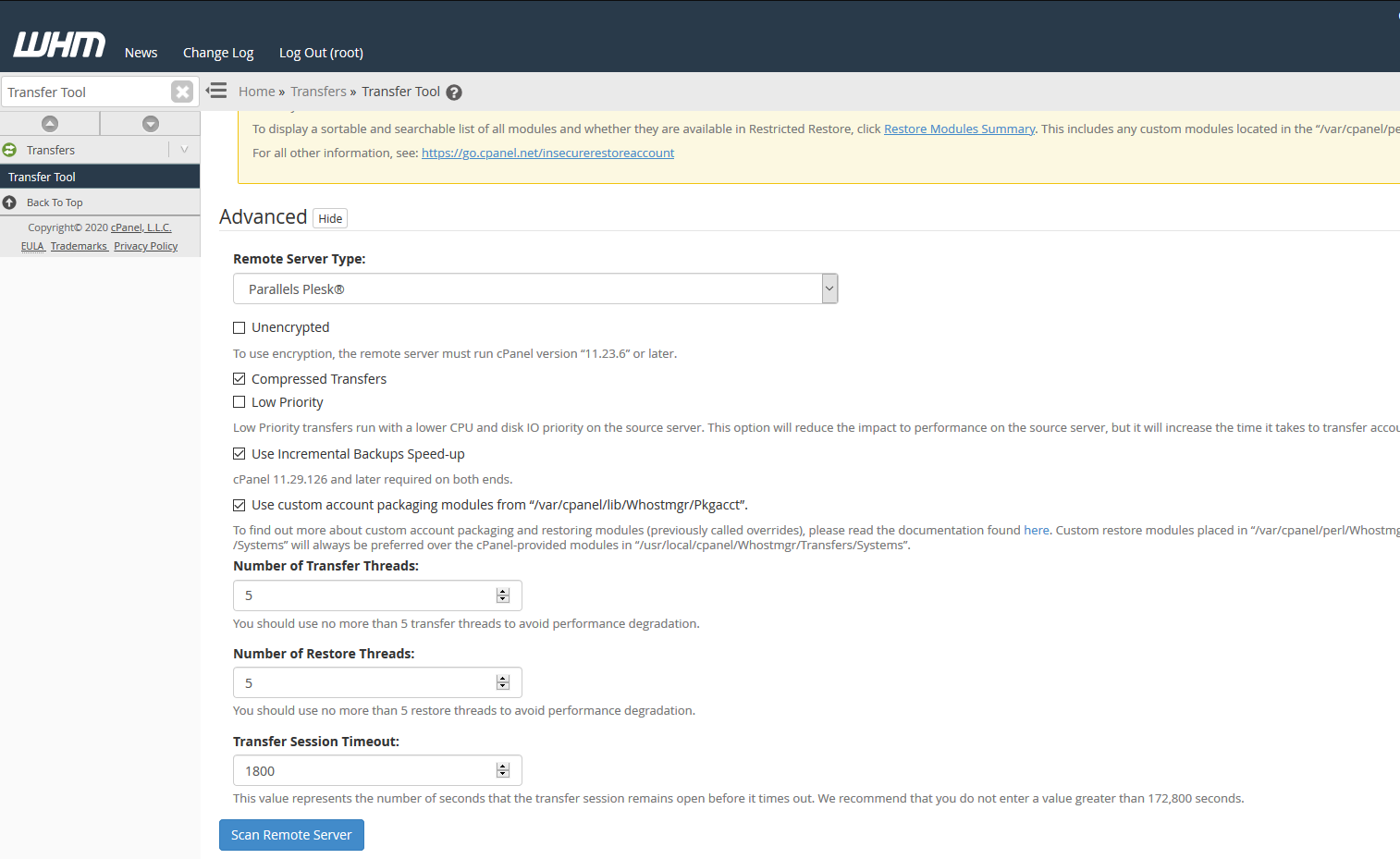Click the Number of Restore Threads field
The image size is (1400, 859).
point(377,682)
